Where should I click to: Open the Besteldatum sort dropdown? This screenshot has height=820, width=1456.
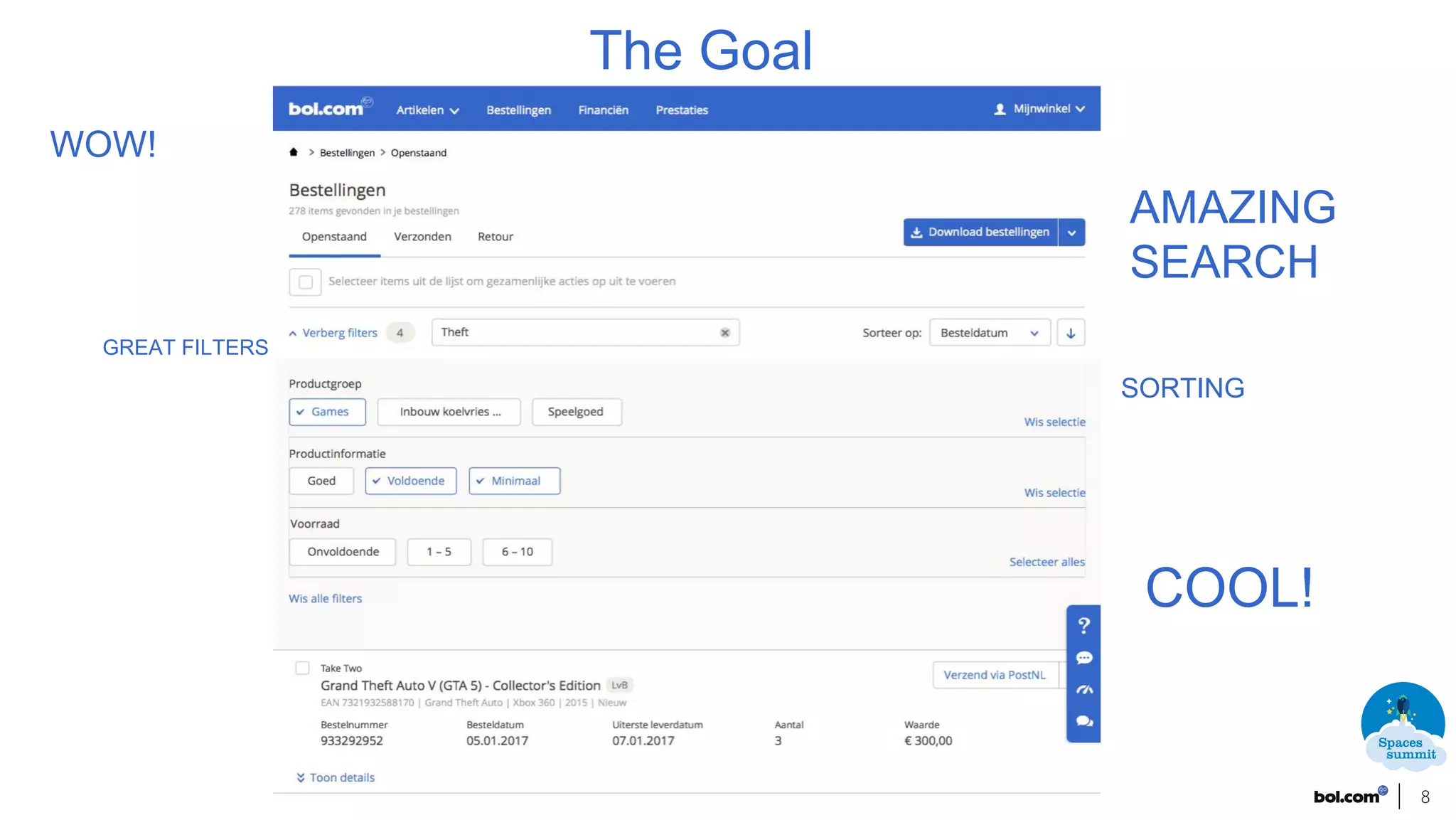point(990,333)
